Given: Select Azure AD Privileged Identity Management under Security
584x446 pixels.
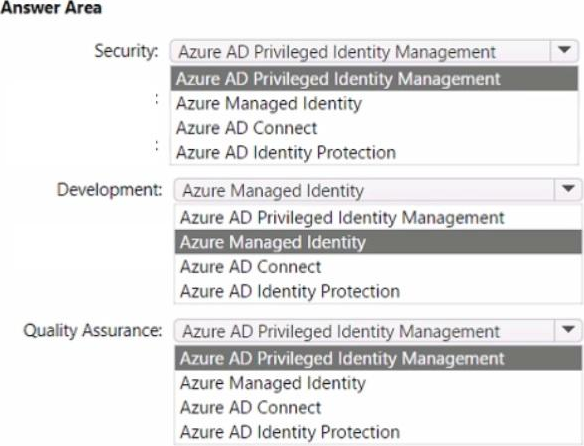Looking at the screenshot, I should pos(374,79).
